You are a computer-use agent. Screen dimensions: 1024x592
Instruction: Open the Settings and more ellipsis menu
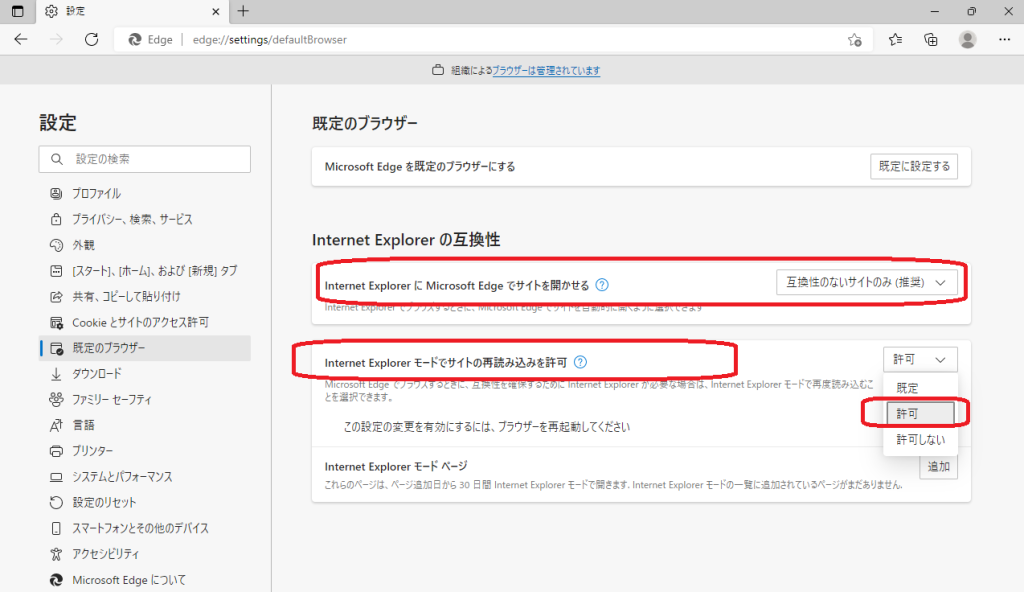pos(1004,40)
